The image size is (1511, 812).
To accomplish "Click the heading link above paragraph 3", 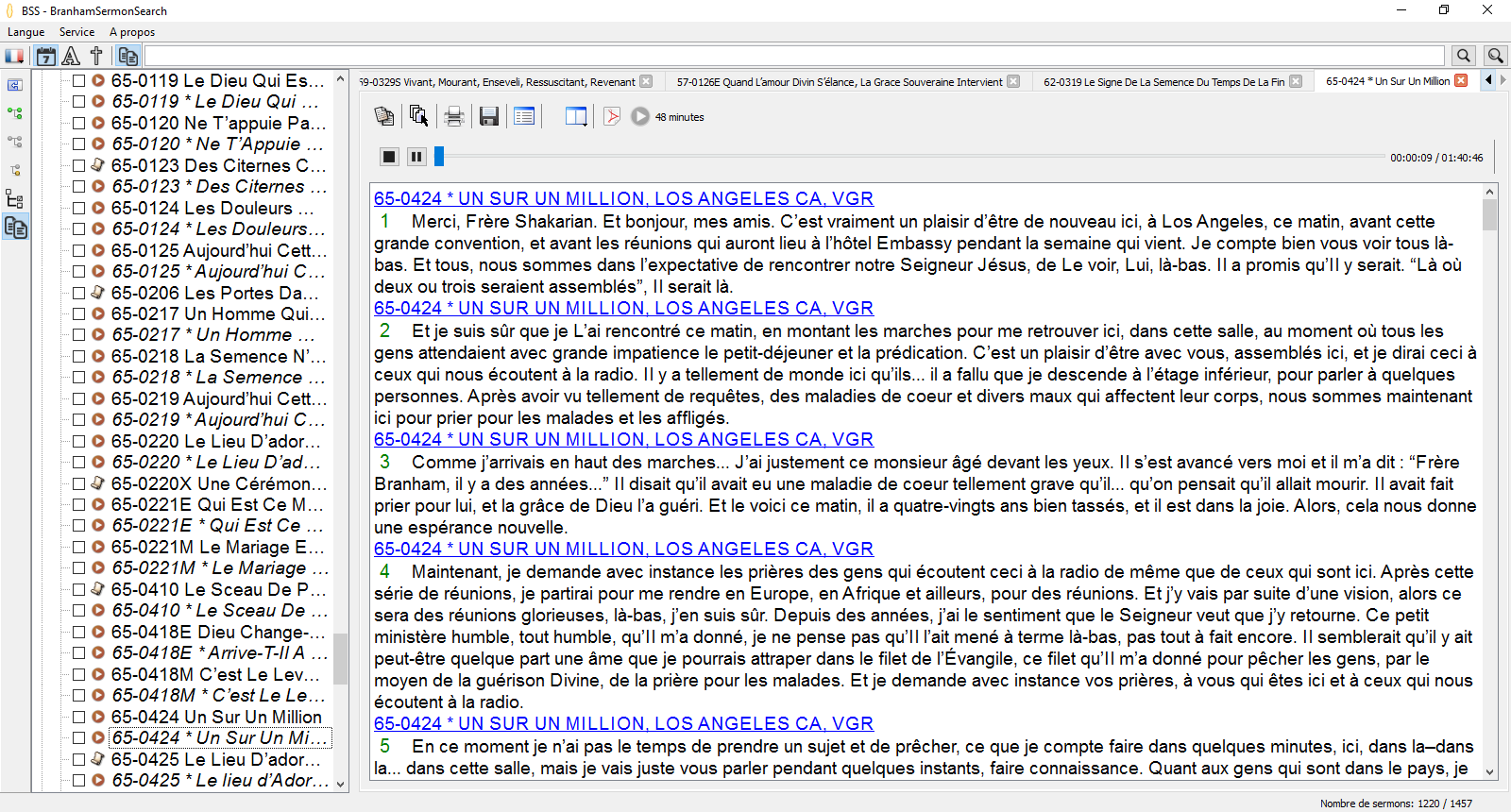I will (x=623, y=439).
